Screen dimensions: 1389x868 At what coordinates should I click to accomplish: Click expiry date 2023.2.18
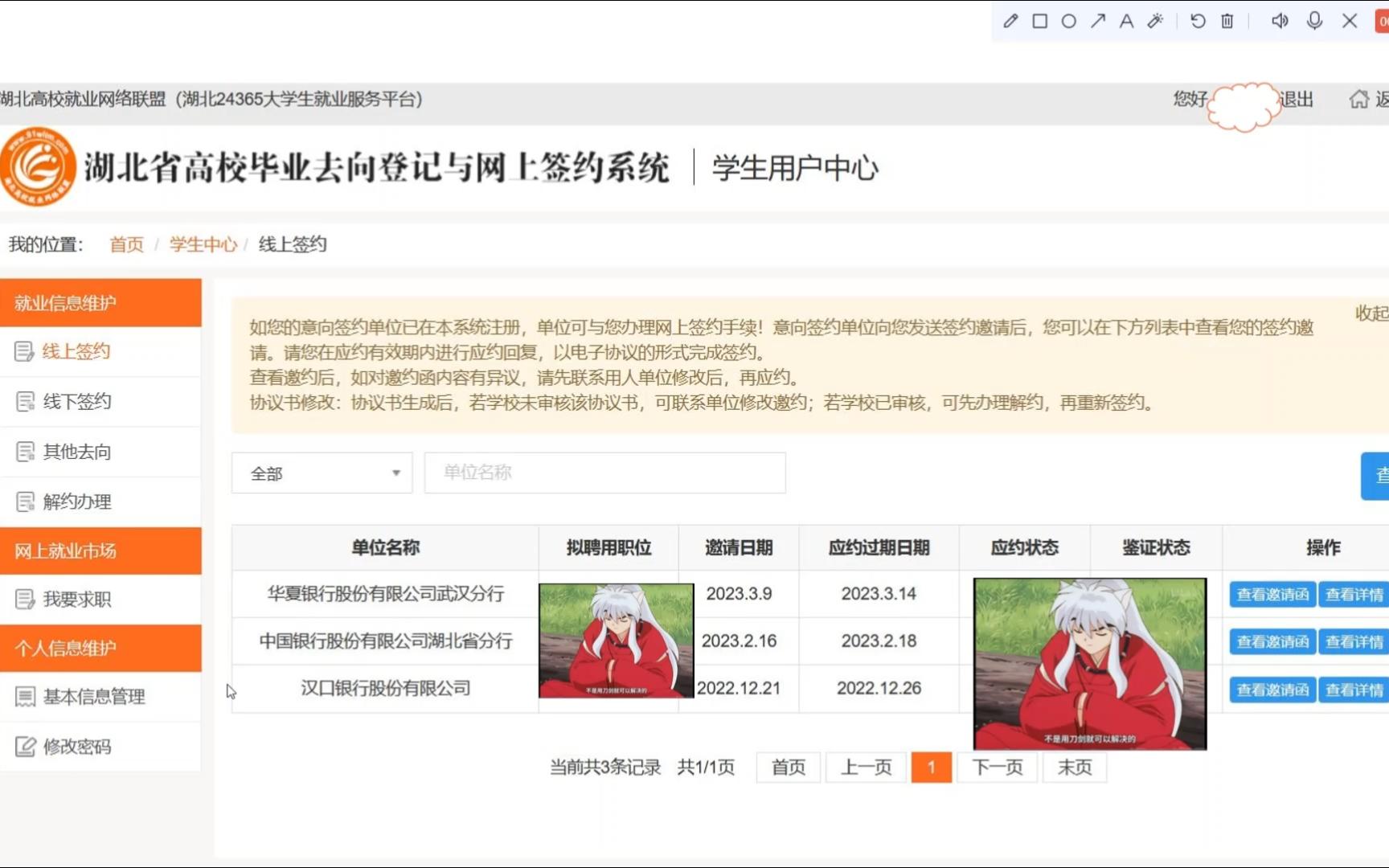coord(879,641)
